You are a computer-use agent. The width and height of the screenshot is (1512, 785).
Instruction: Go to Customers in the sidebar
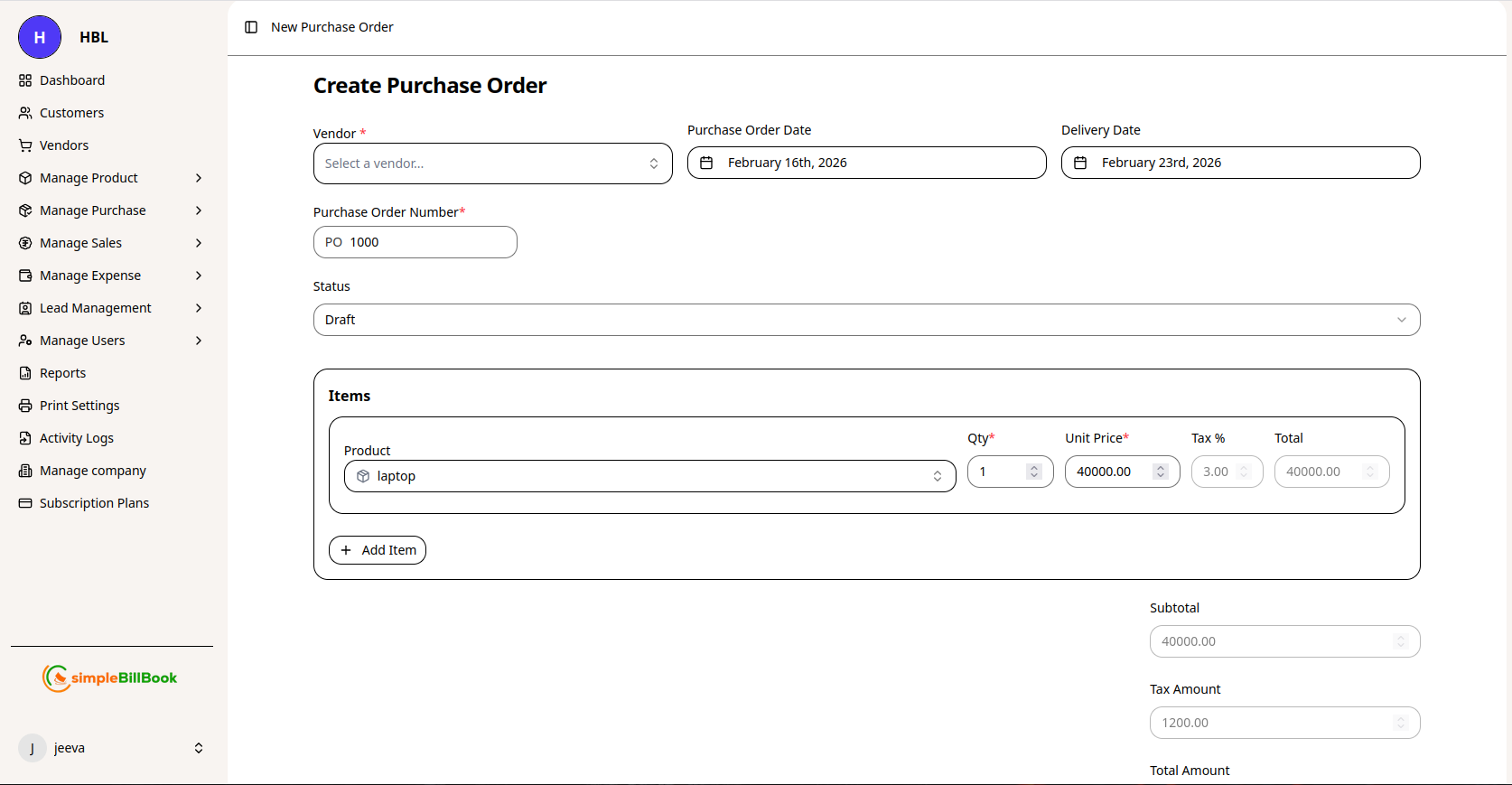(71, 113)
